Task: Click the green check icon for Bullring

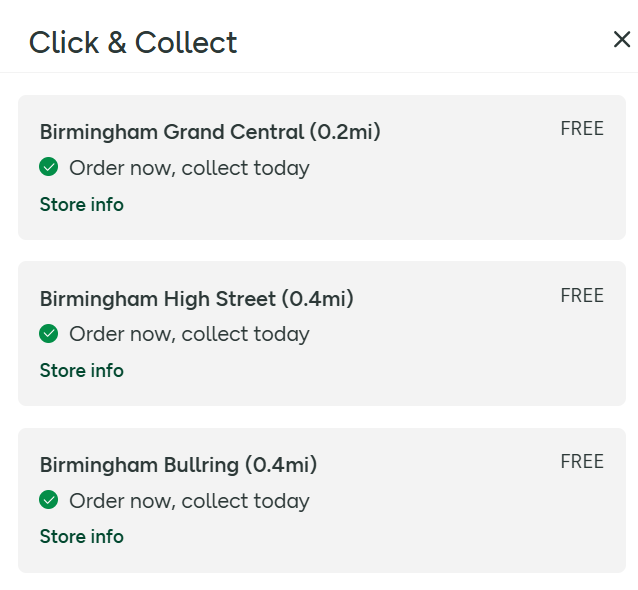Action: click(x=49, y=499)
